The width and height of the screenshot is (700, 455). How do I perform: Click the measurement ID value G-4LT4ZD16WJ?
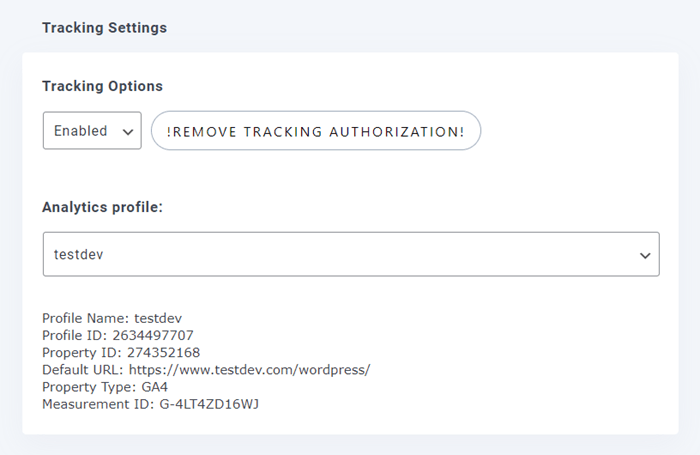point(208,403)
